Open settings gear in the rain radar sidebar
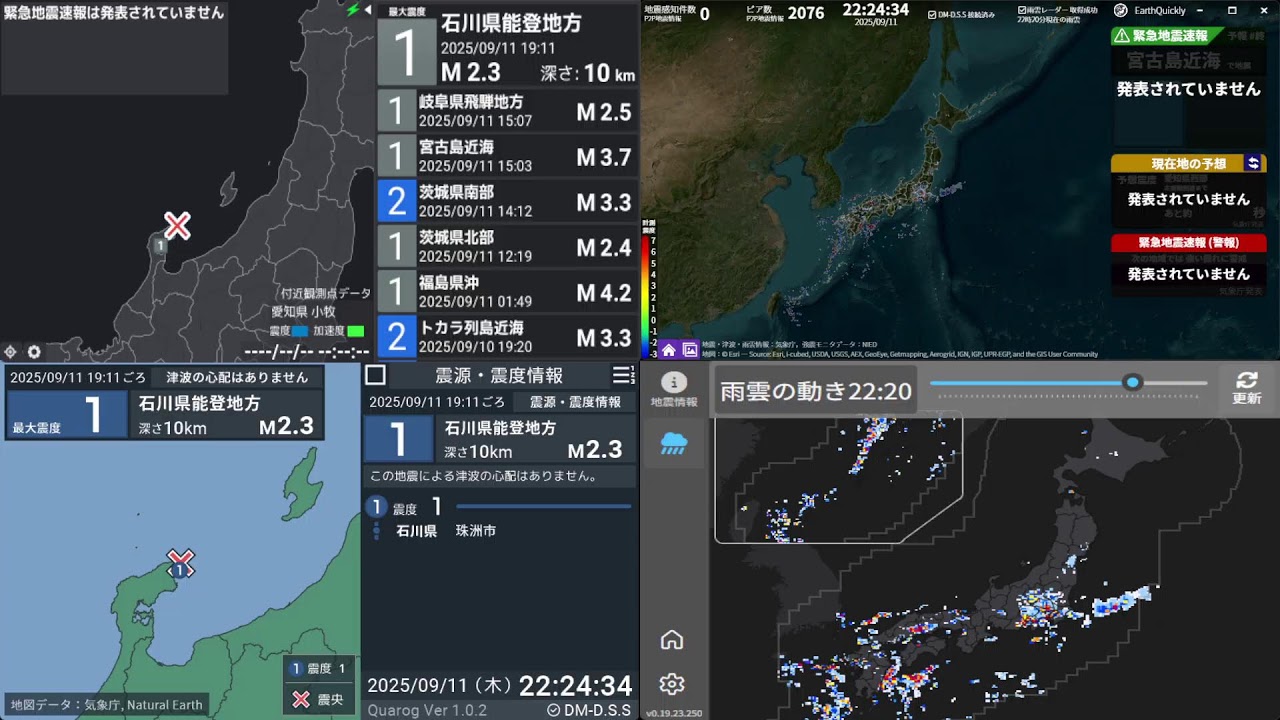This screenshot has height=720, width=1280. 672,684
